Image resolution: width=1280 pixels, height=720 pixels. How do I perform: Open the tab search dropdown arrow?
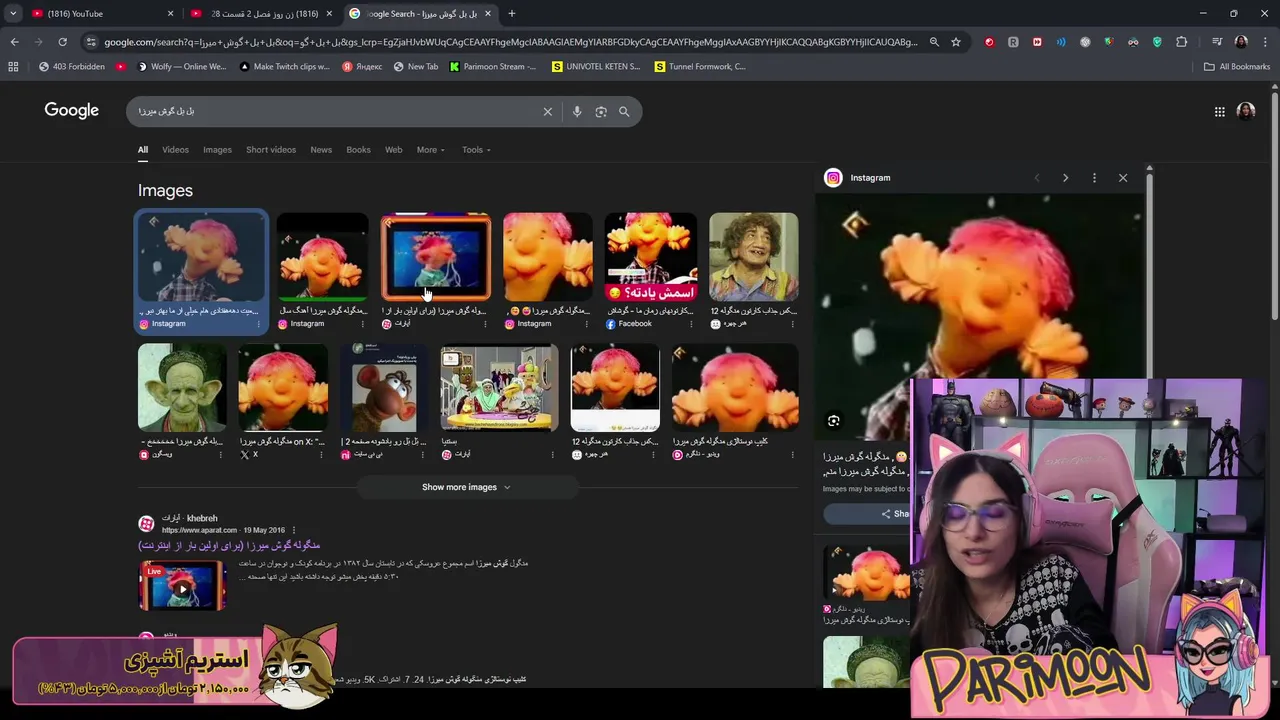(x=13, y=14)
